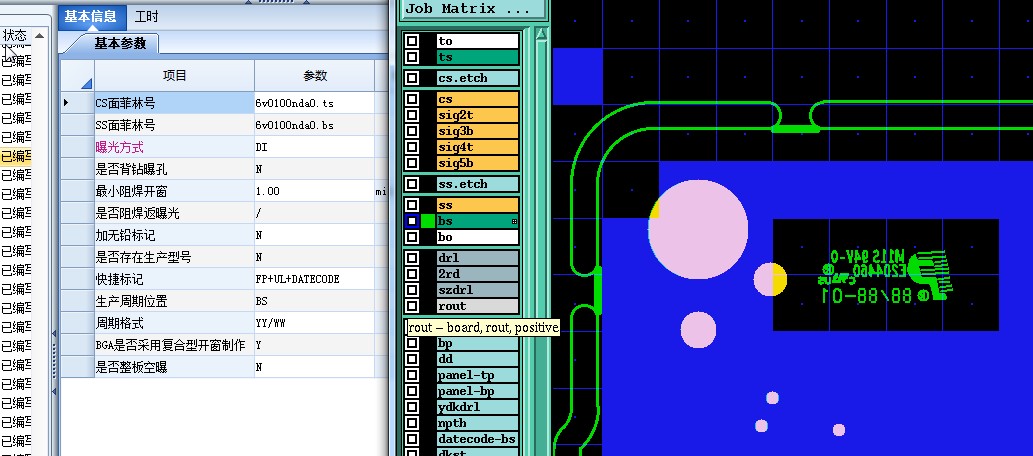
Task: Switch to the 工时 tab
Action: coord(146,16)
